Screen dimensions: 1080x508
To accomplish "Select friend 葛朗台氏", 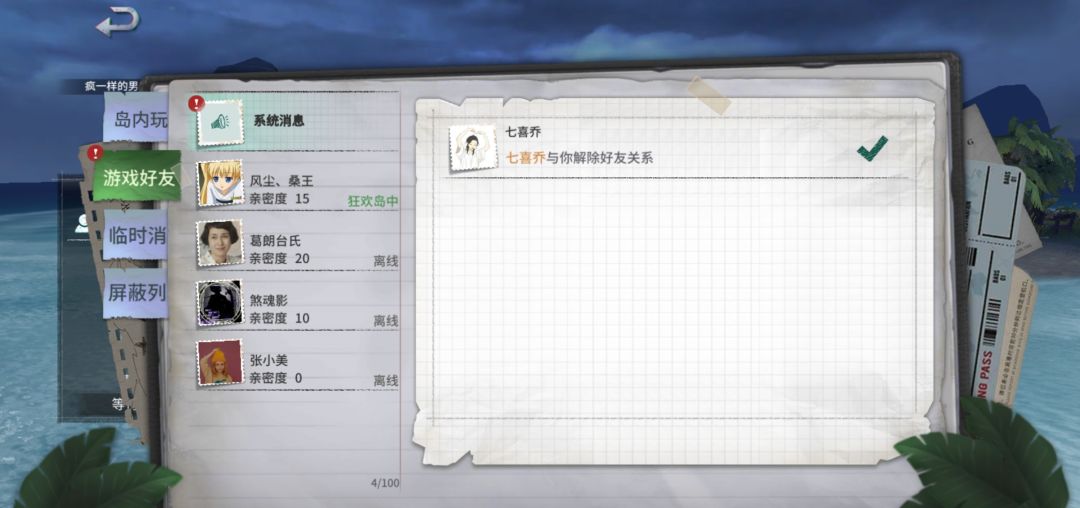I will click(297, 243).
